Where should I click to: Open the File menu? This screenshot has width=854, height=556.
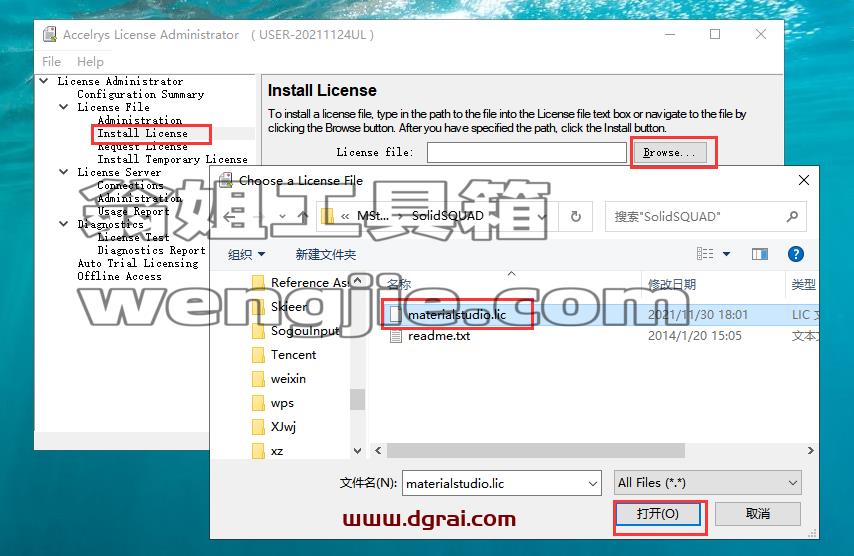[52, 62]
